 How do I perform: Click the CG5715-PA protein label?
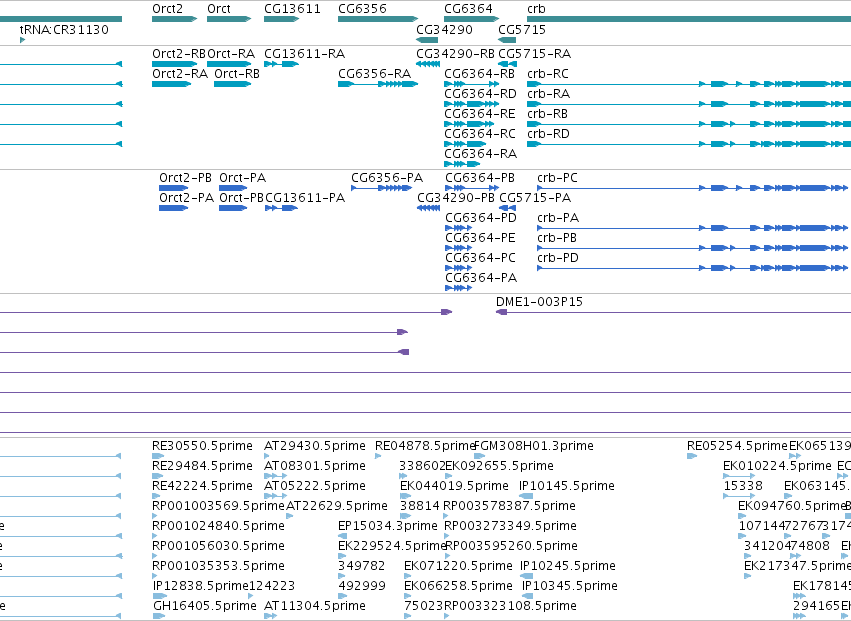click(535, 198)
